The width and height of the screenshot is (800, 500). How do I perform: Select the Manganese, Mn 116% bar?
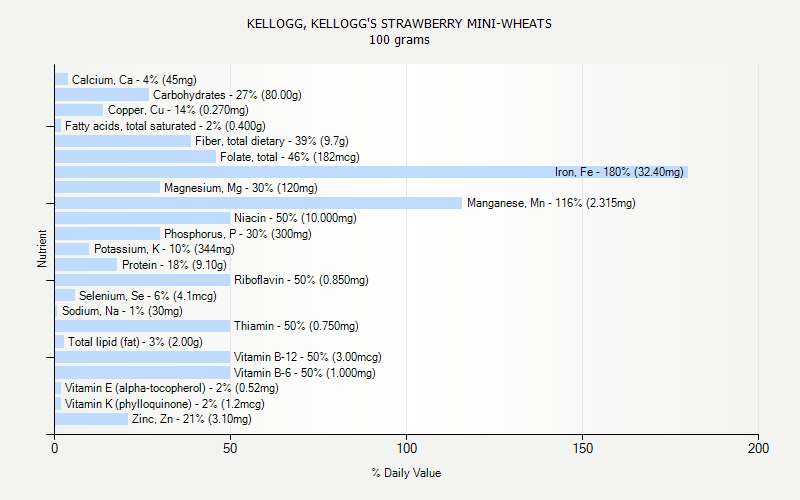tap(258, 203)
